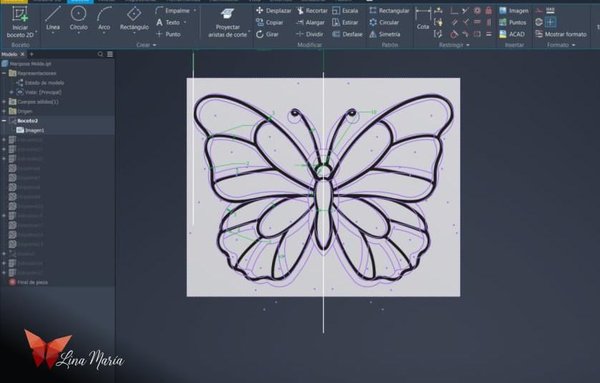Open the Empalme dropdown arrow
Screen dimensions: 600x383
point(195,11)
